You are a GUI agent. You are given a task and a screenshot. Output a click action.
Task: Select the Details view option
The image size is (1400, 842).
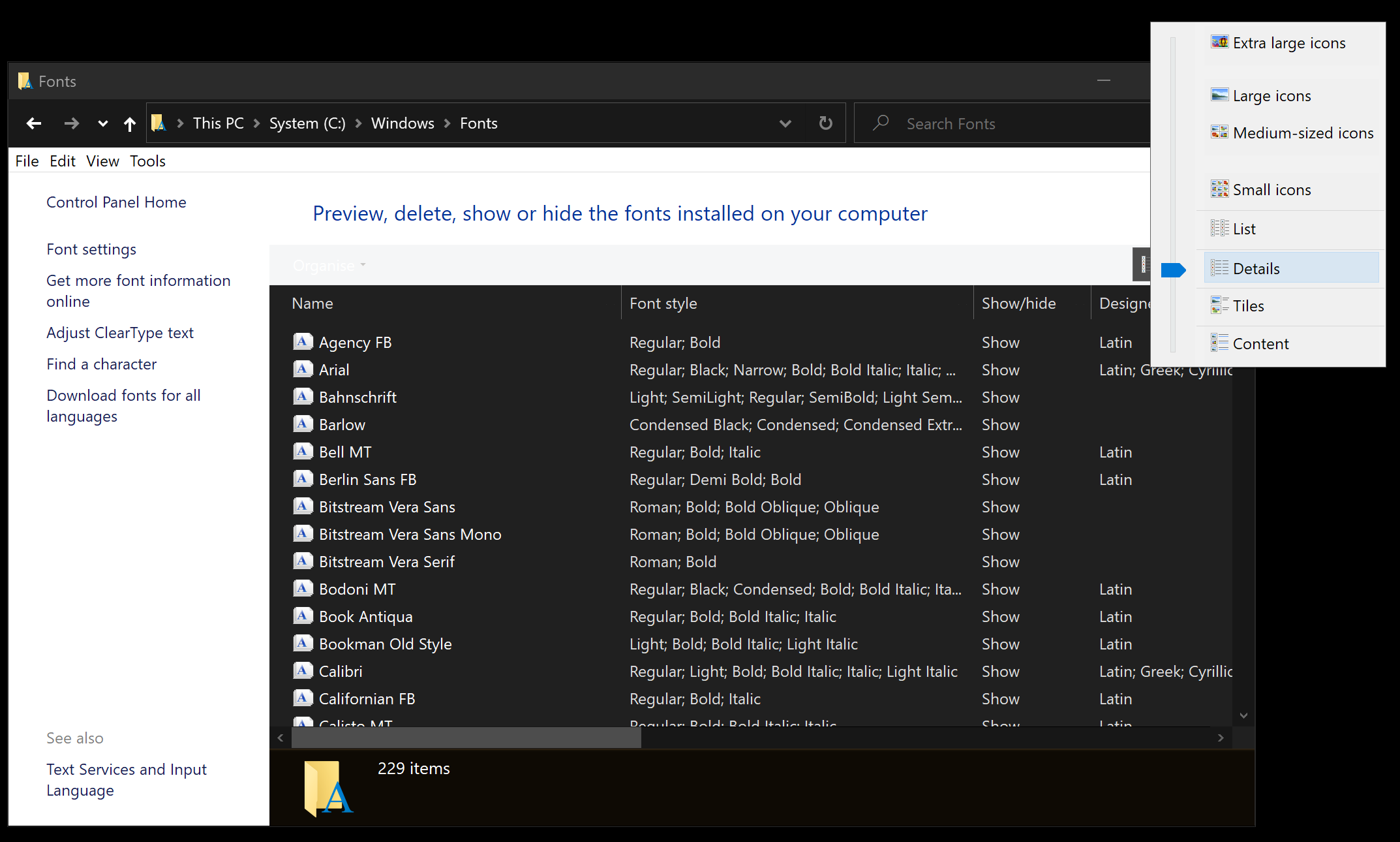(1256, 269)
